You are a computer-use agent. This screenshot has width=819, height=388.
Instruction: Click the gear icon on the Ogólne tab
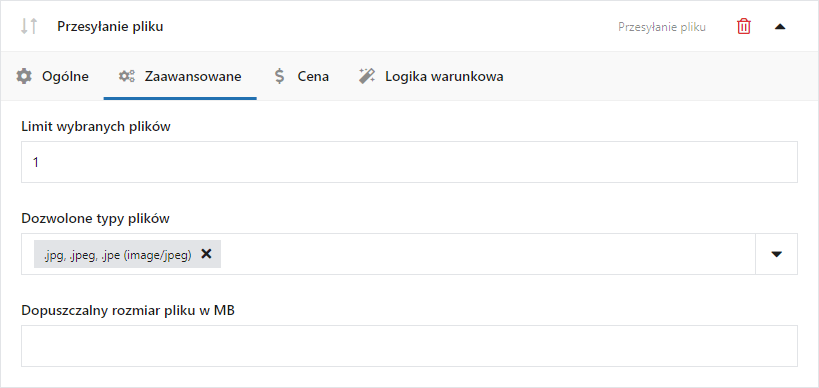click(24, 76)
